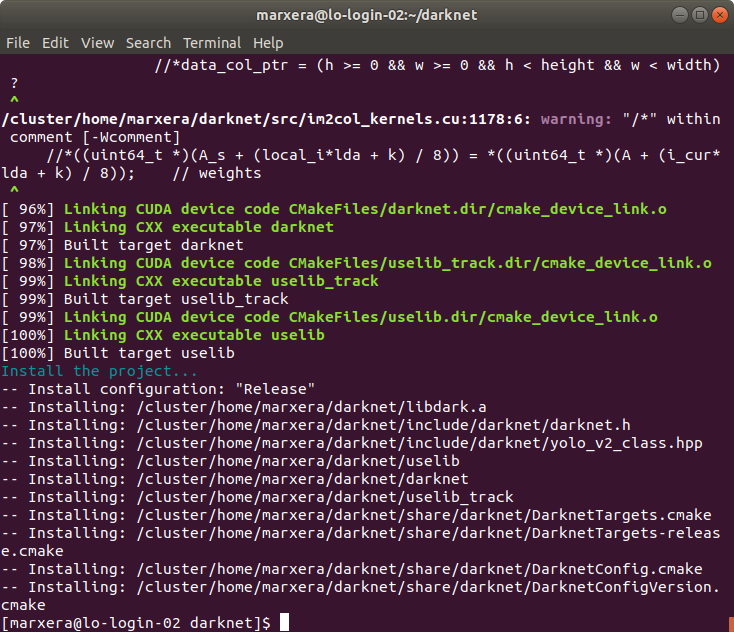Open the Terminal menu
The width and height of the screenshot is (734, 632).
coord(212,43)
